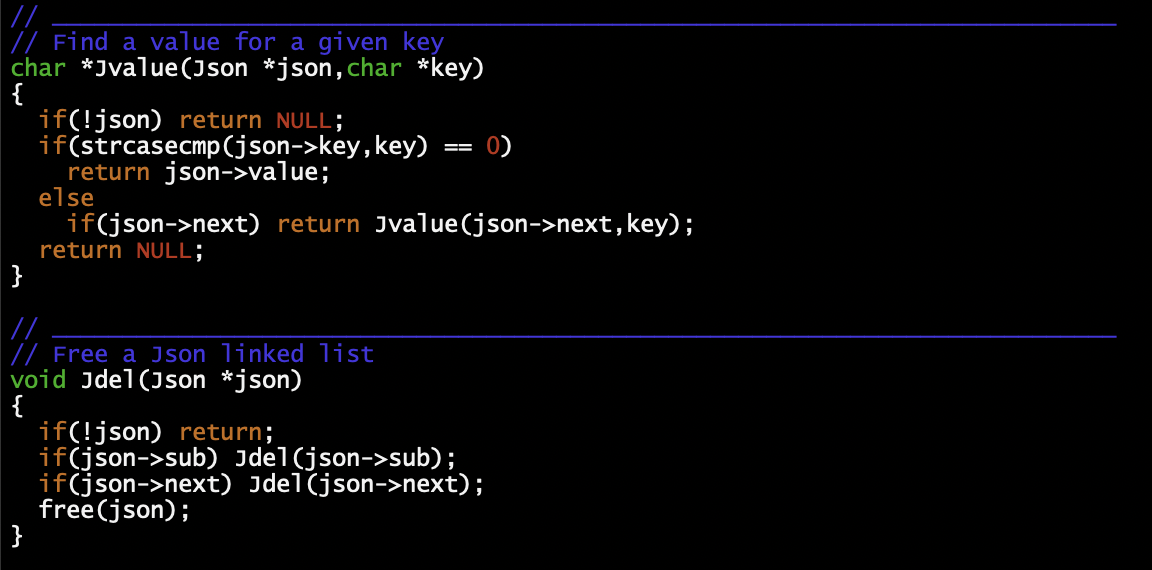Click the 'void' keyword before Jdel
This screenshot has width=1152, height=570.
(38, 380)
